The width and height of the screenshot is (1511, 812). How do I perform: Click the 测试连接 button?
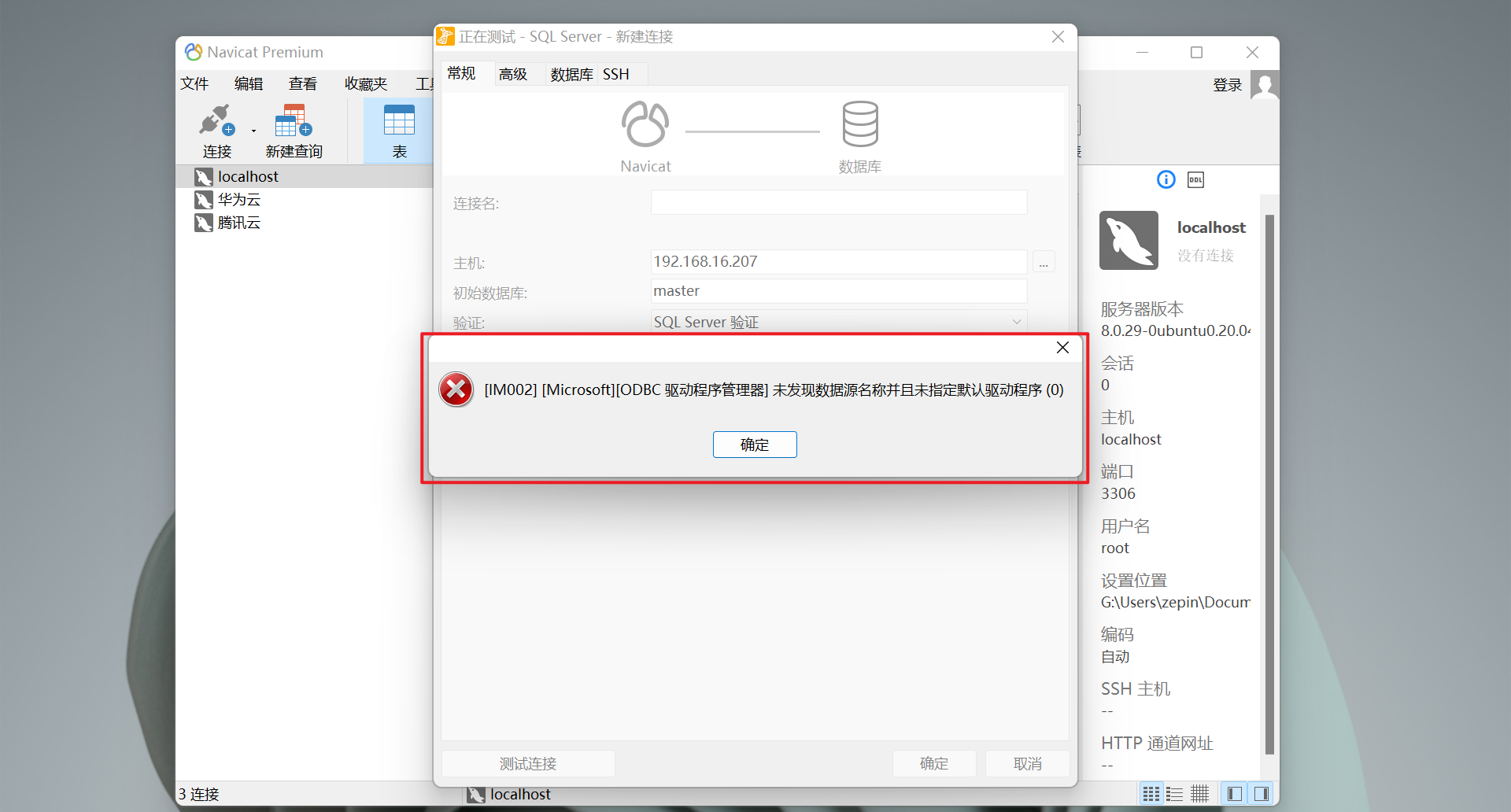coord(528,763)
